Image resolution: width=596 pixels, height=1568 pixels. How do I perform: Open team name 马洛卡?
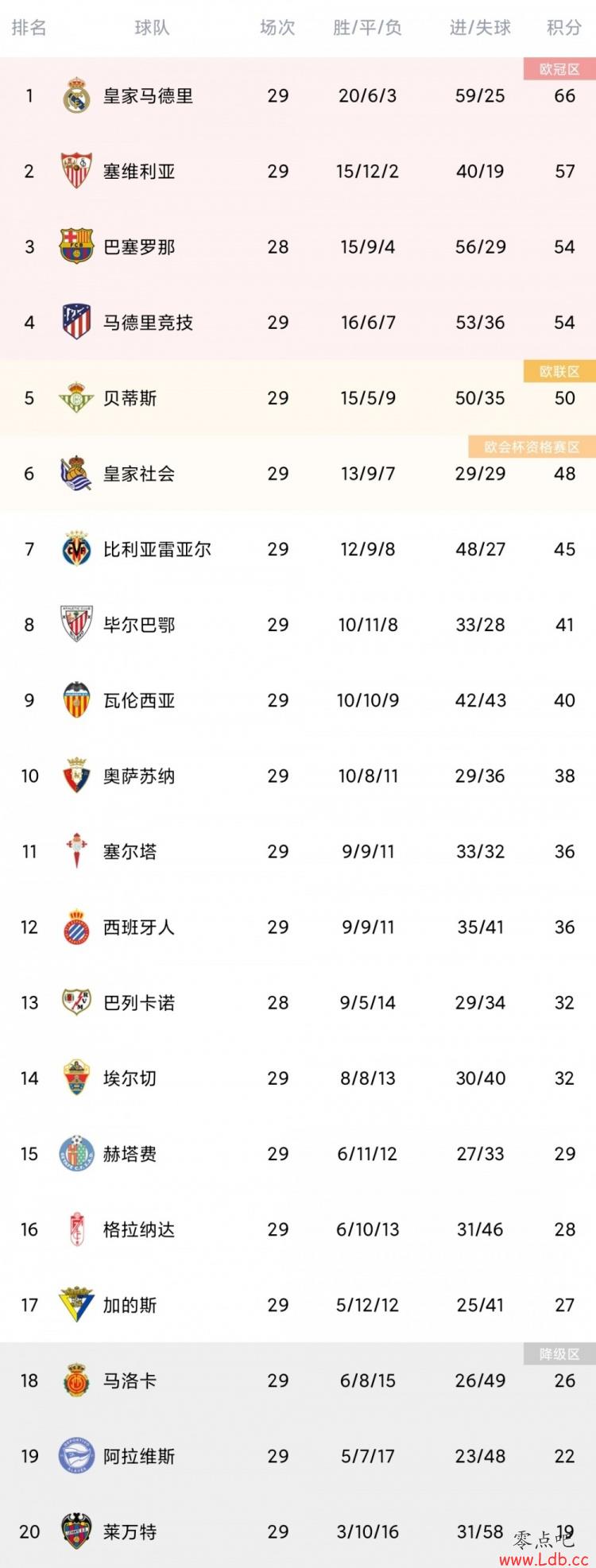click(130, 1380)
